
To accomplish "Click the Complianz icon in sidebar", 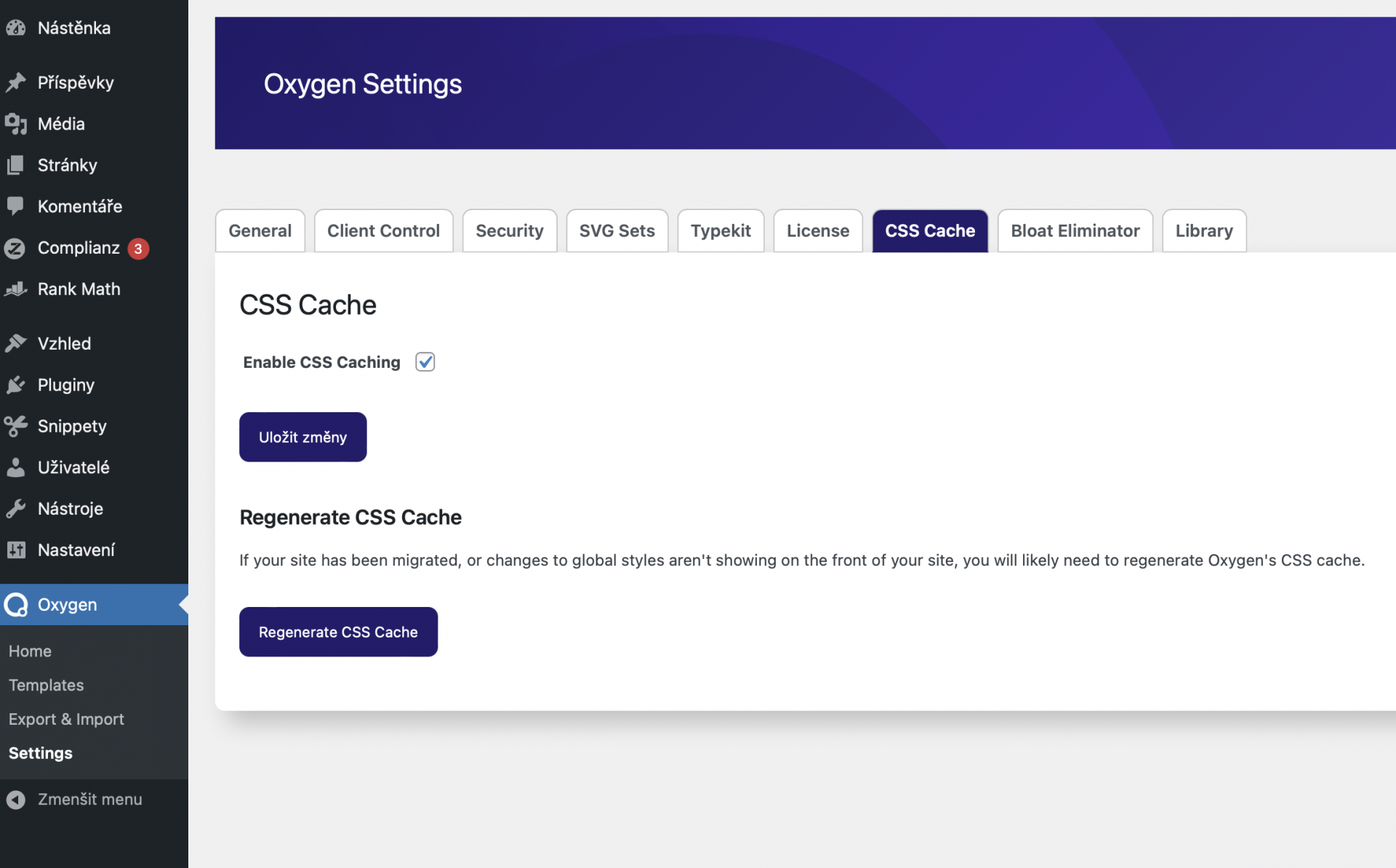I will 16,247.
